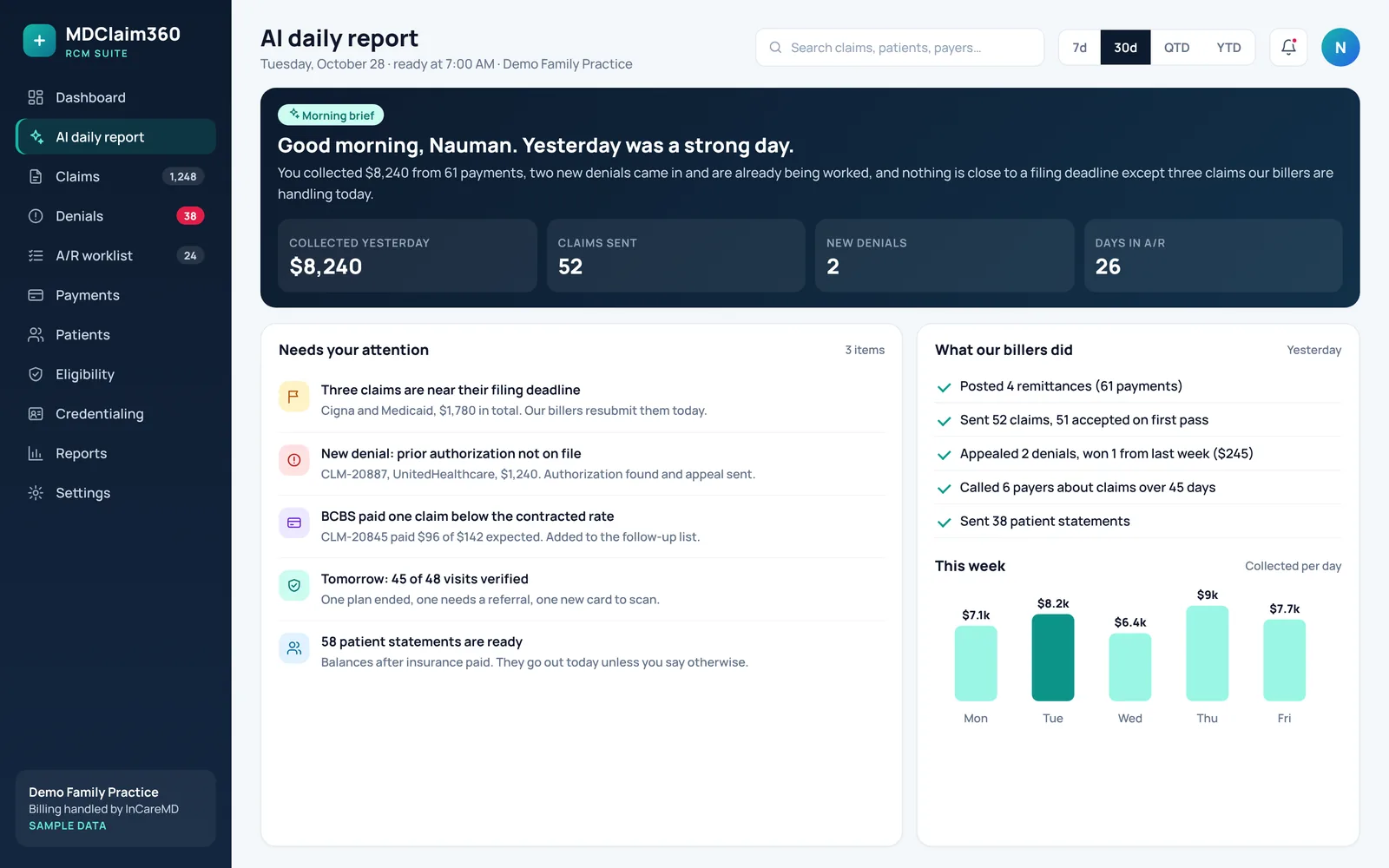Open the Demo Family Practice card

coord(115,808)
